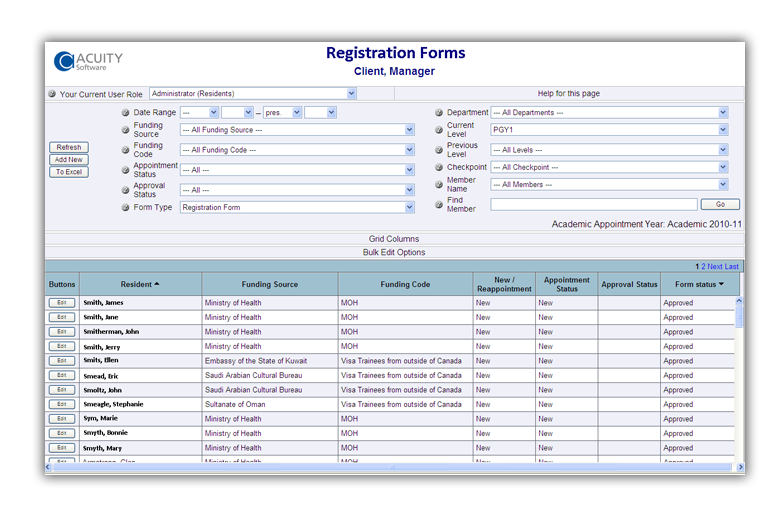Click Edit for Smith, Jerry row
This screenshot has height=511, width=782.
(62, 346)
